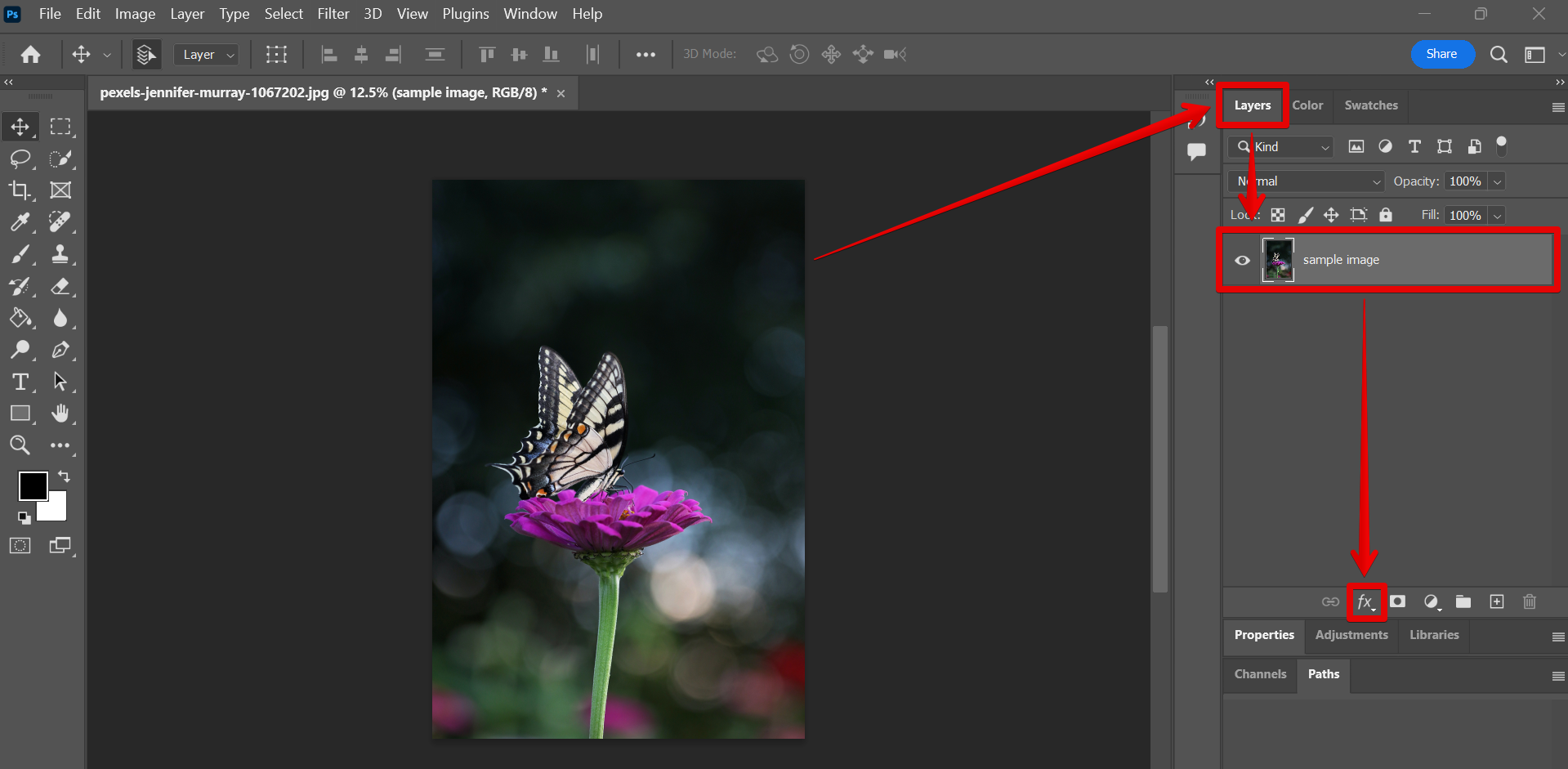This screenshot has height=769, width=1568.
Task: Create a new layer with plus icon
Action: 1497,602
